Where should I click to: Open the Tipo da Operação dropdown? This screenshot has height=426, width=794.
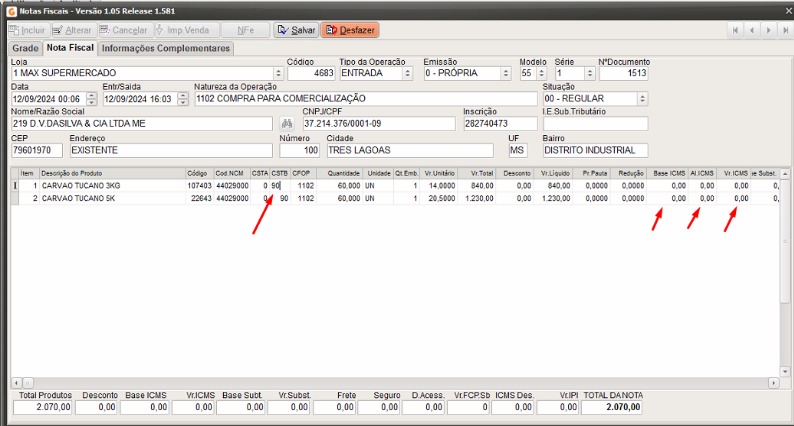(x=407, y=73)
